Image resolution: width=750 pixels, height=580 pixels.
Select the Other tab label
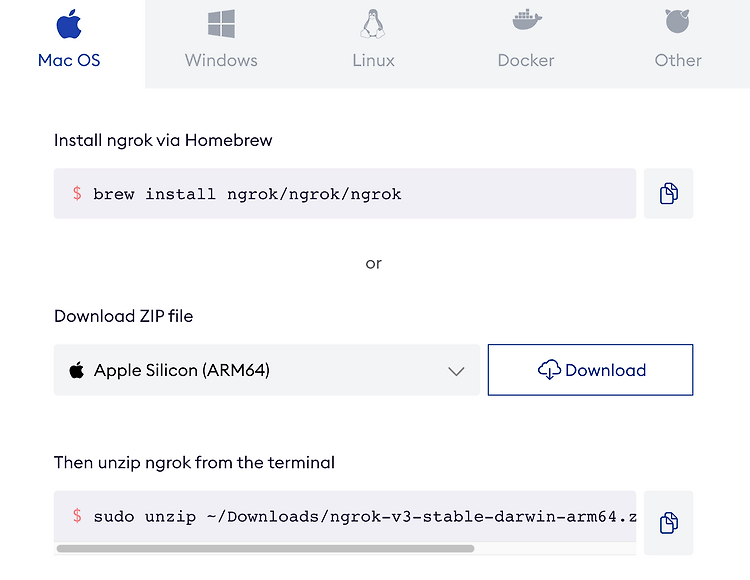pos(678,60)
